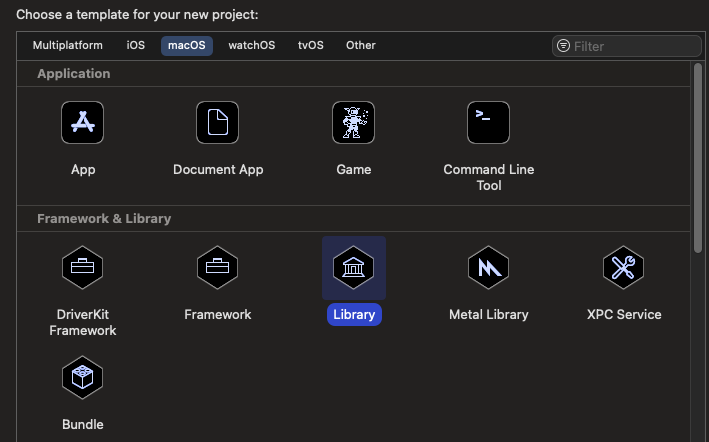
Task: Pick the Game template icon
Action: 354,123
